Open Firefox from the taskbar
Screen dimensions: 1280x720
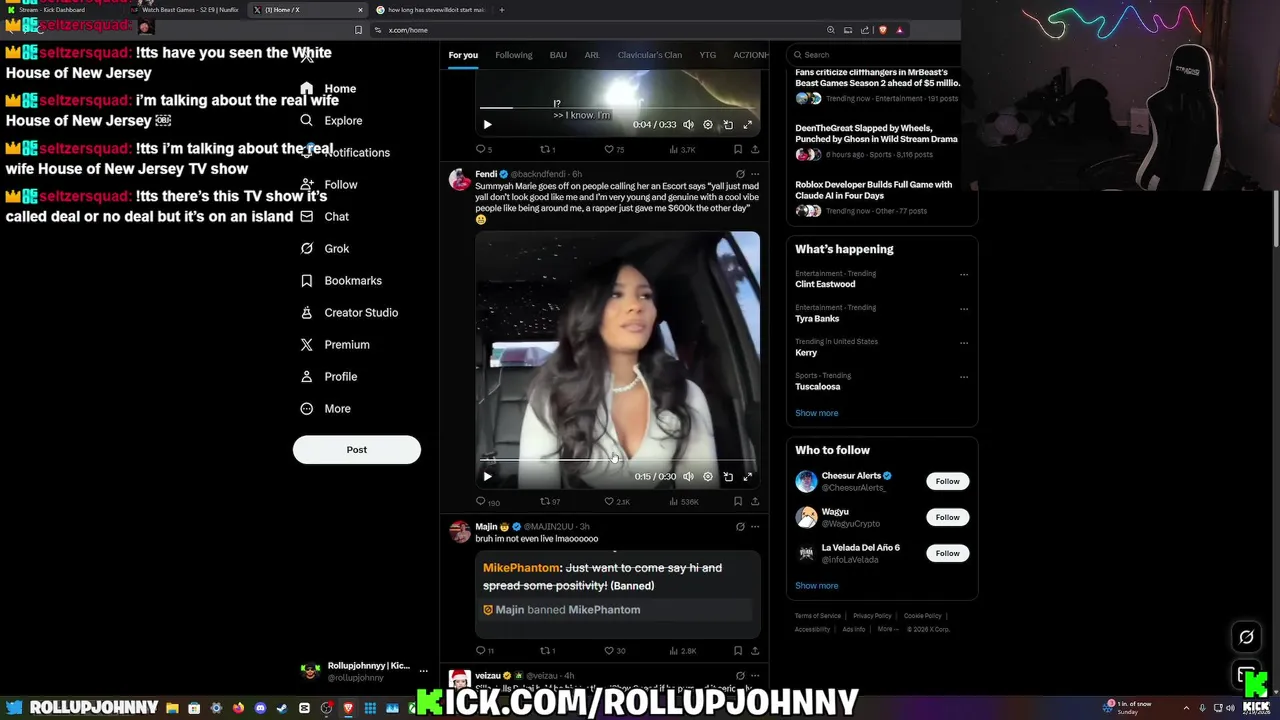pos(238,709)
